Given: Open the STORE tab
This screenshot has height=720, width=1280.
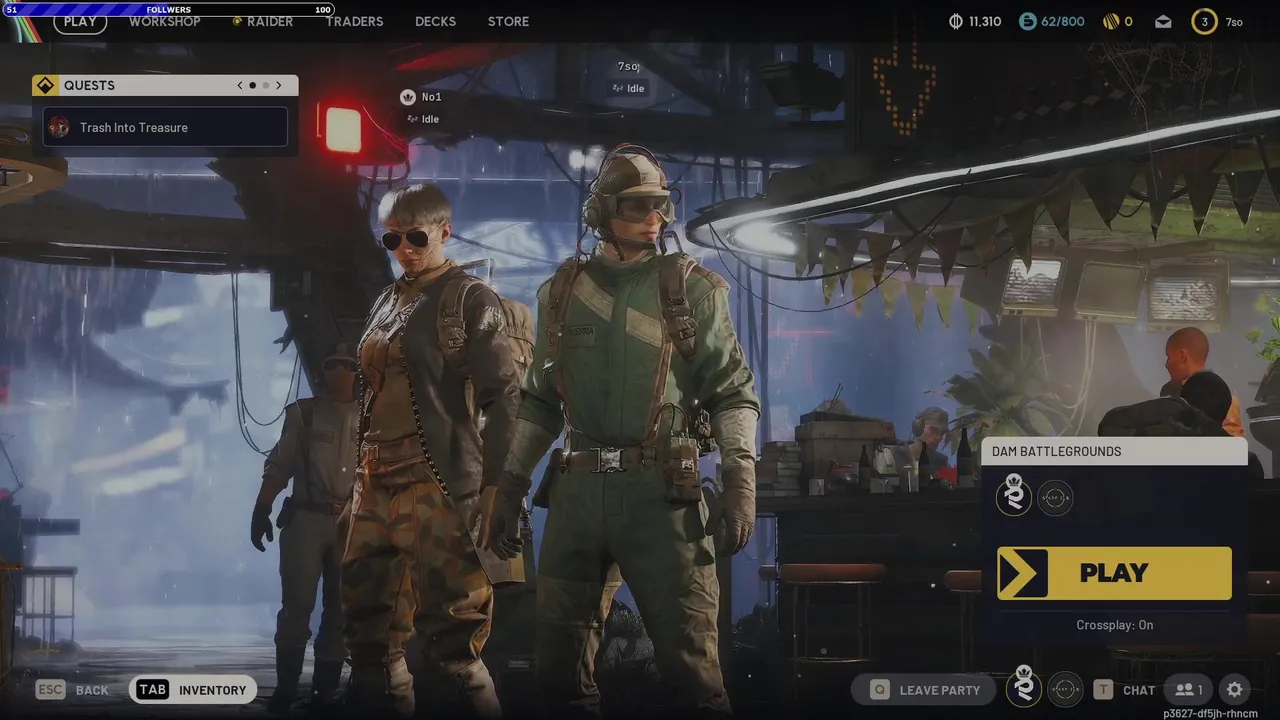Looking at the screenshot, I should point(508,21).
